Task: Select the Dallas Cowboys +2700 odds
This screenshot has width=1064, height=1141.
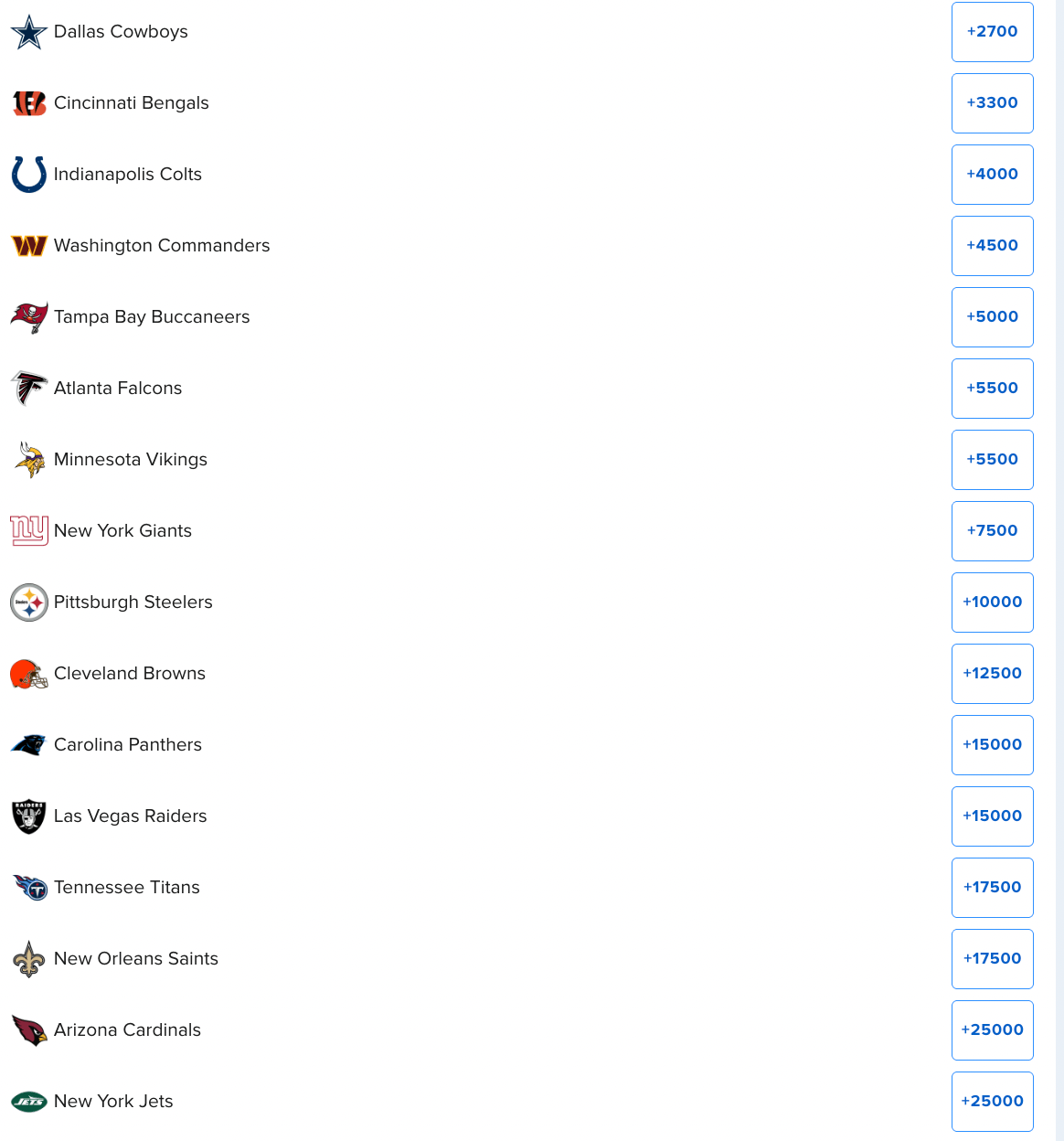Action: 993,32
